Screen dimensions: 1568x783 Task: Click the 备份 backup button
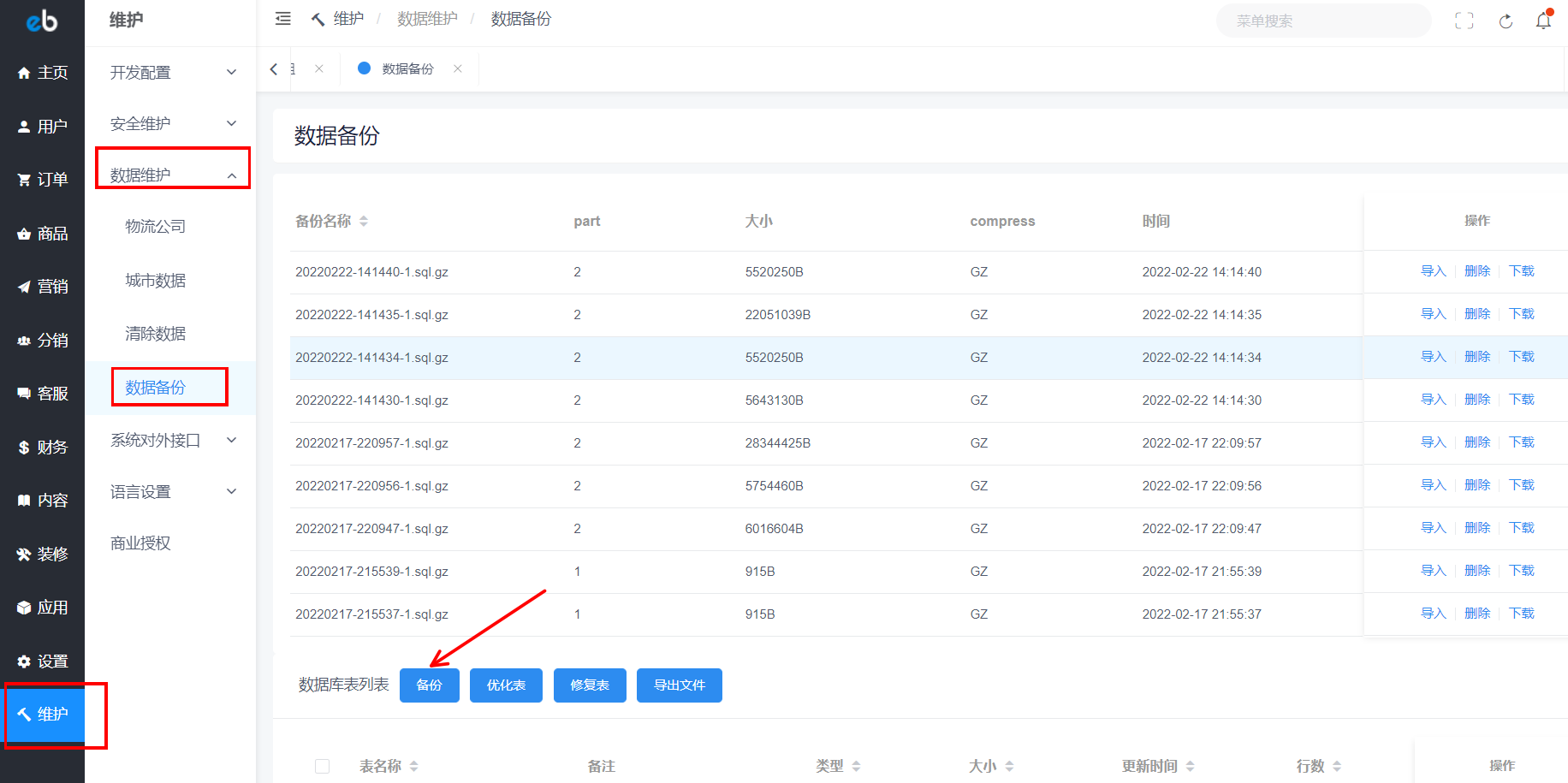click(x=429, y=685)
